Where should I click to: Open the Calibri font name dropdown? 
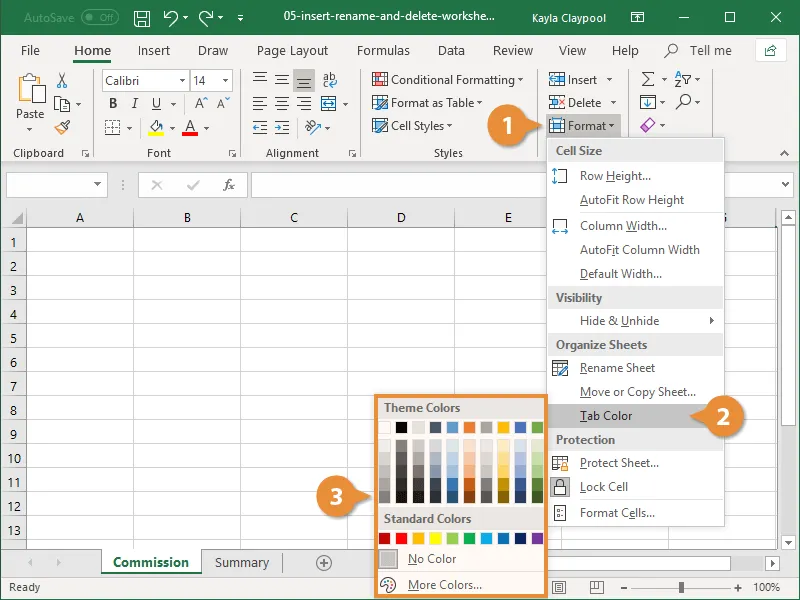coord(182,81)
